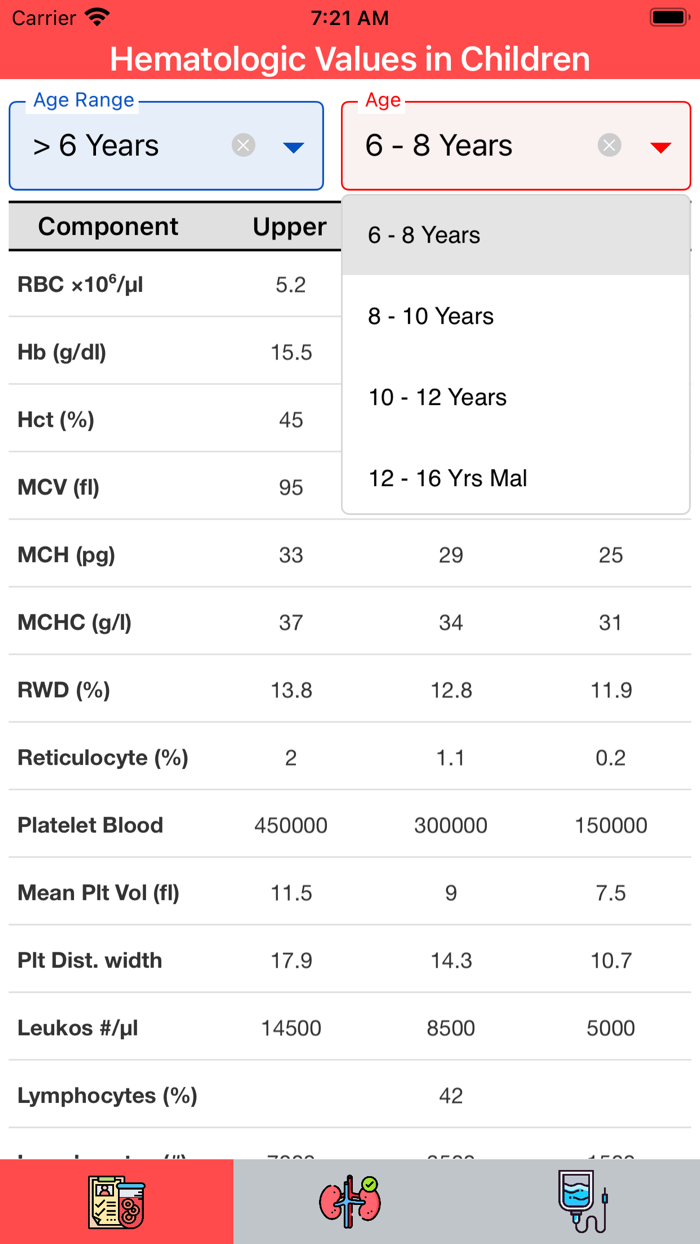
Task: Clear the Age Range field via its X icon
Action: click(243, 145)
